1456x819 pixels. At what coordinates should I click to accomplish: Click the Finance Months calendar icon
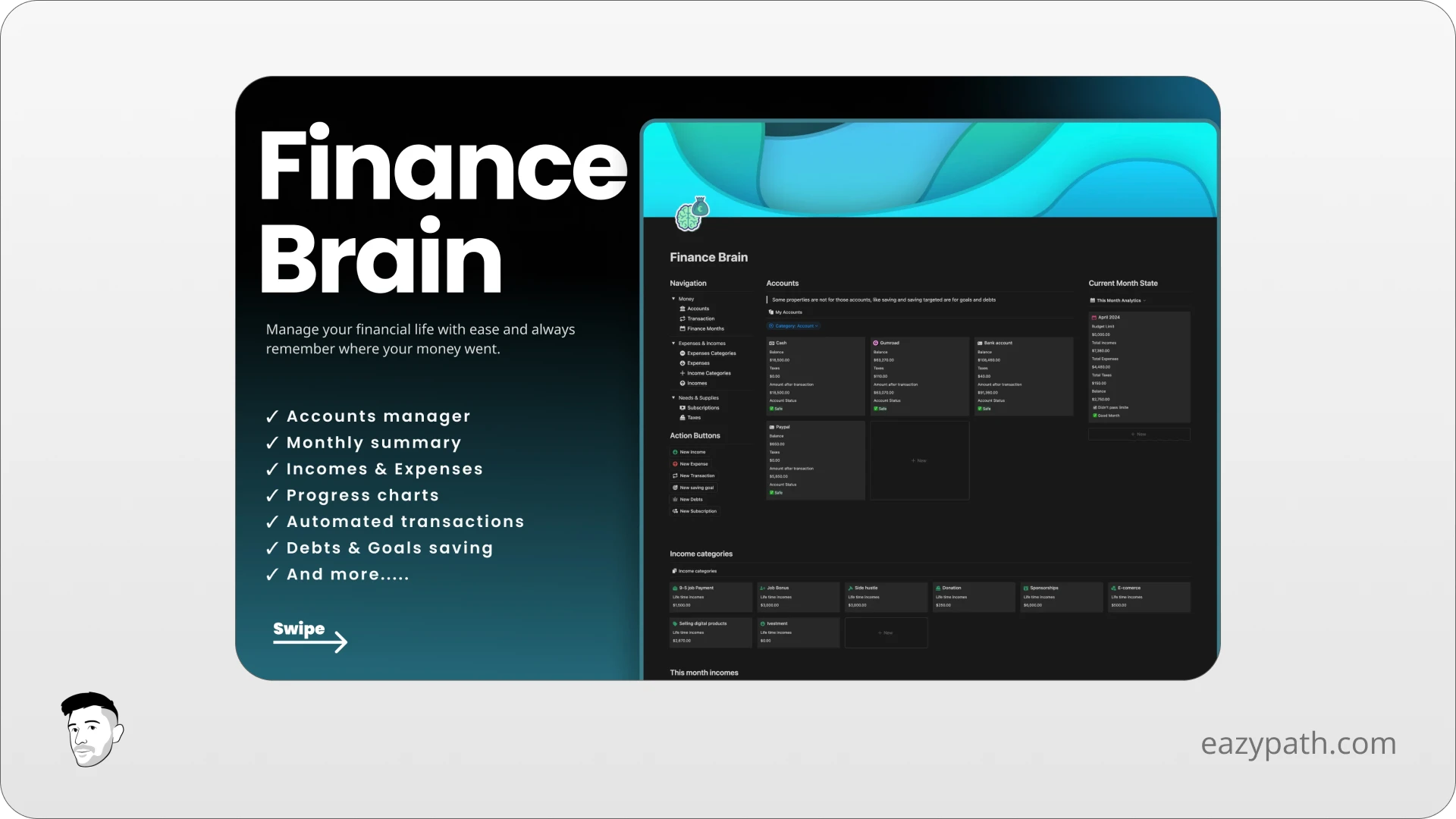tap(682, 328)
